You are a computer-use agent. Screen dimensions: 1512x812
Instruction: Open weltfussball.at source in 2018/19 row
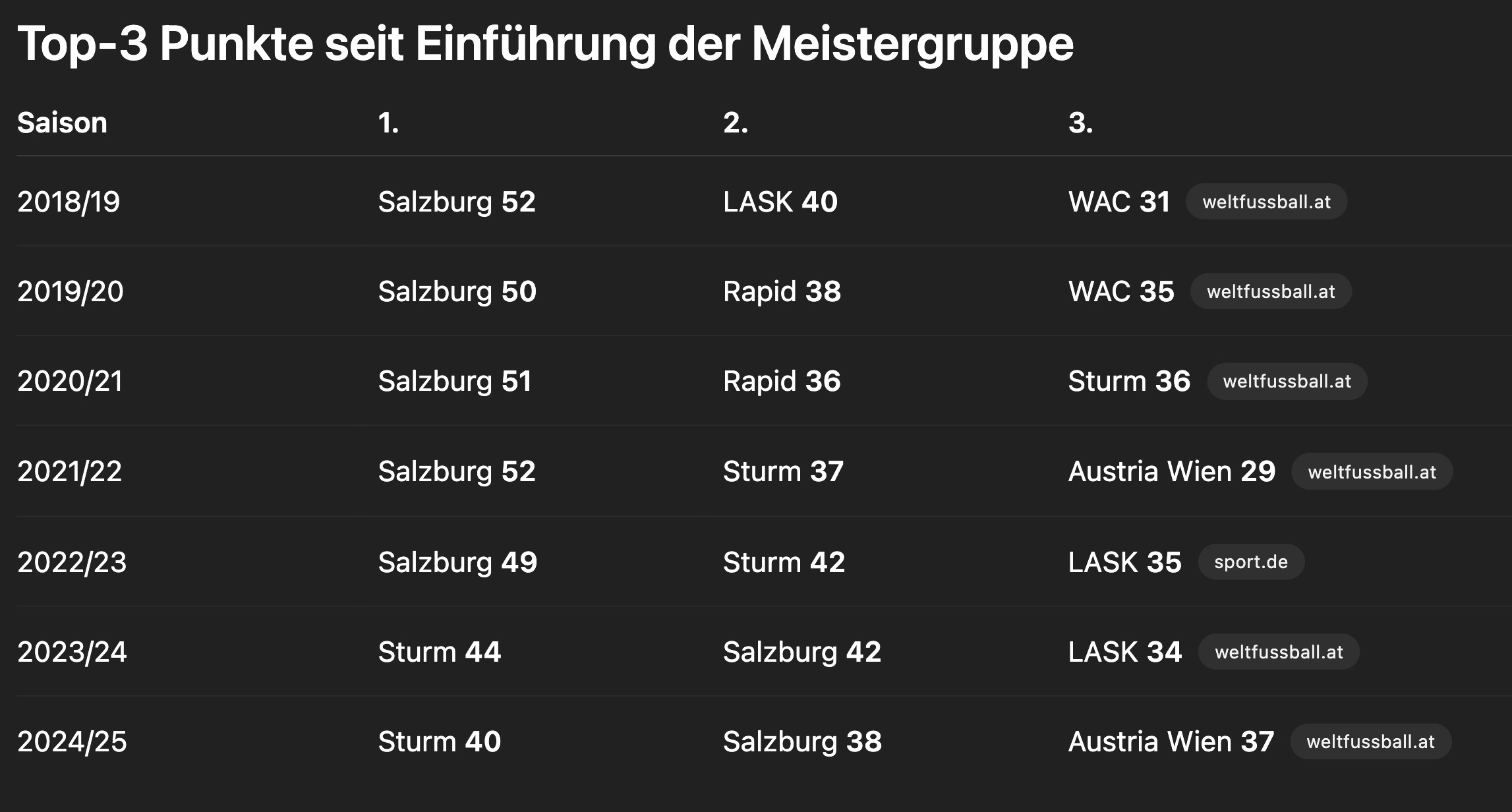tap(1266, 202)
